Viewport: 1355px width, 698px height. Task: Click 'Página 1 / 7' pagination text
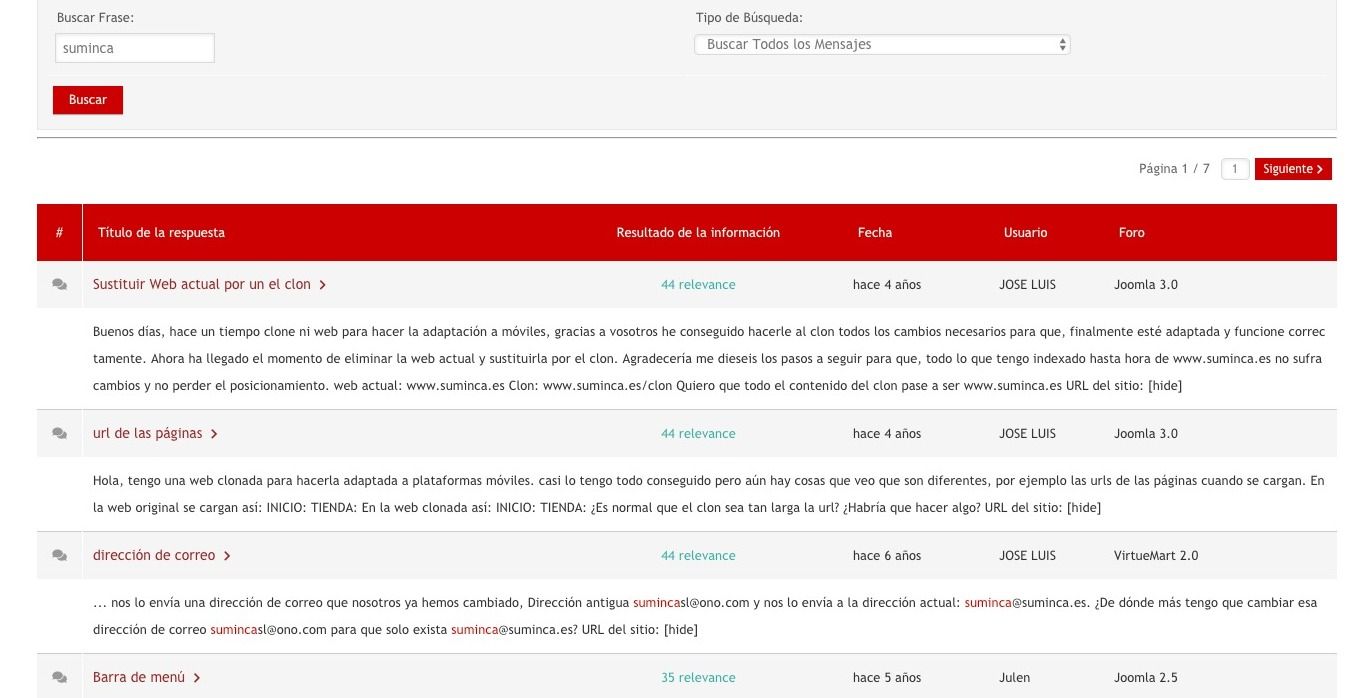pyautogui.click(x=1174, y=169)
